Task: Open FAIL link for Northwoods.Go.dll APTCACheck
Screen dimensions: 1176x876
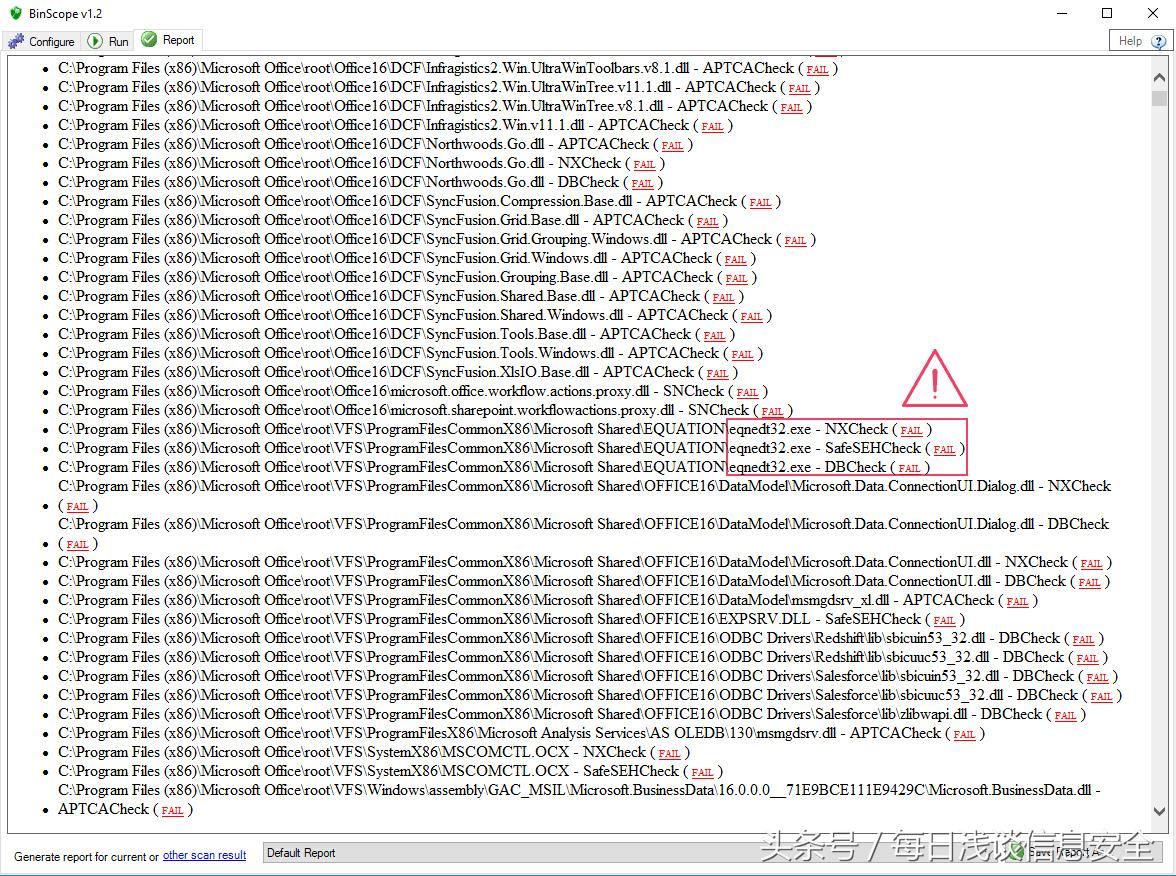Action: [672, 146]
